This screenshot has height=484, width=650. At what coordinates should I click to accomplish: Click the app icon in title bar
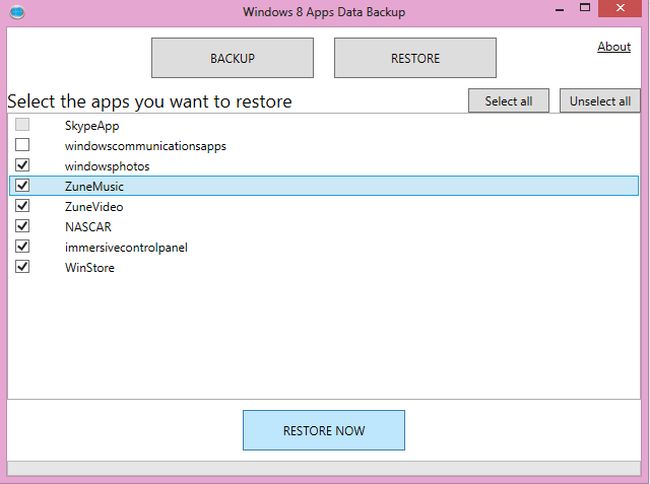point(17,12)
